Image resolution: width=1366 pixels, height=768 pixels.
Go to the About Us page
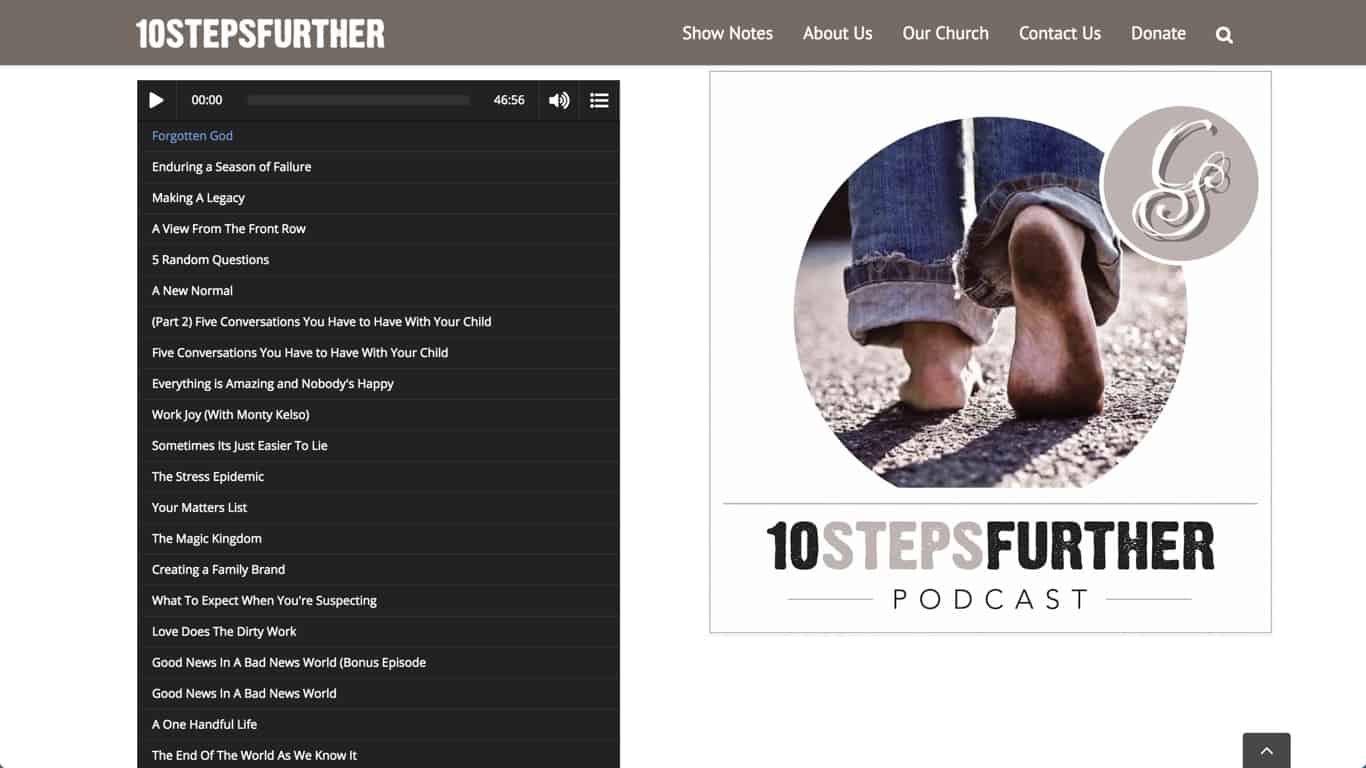[x=837, y=33]
